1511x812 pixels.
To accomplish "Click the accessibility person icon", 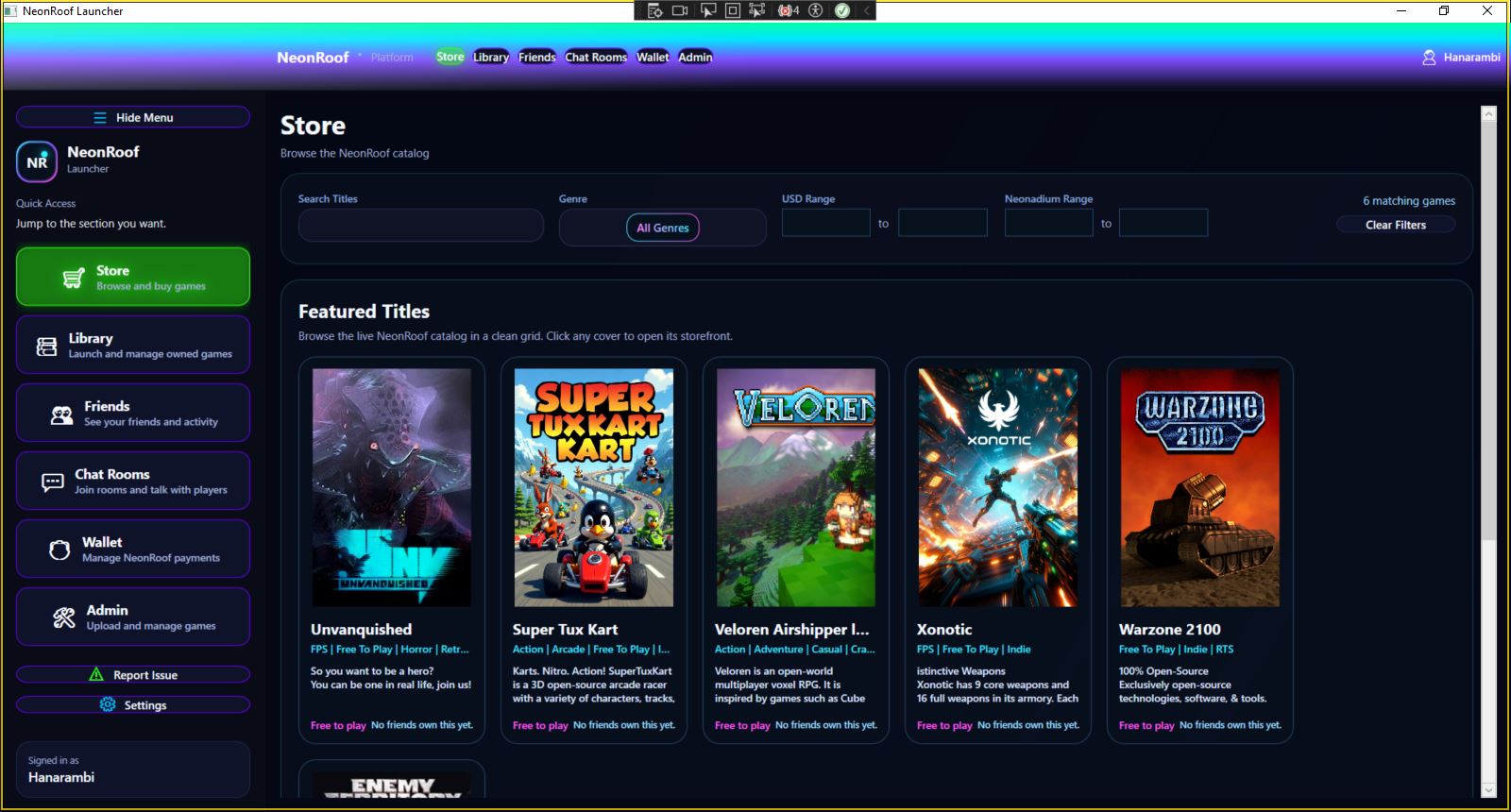I will coord(816,10).
